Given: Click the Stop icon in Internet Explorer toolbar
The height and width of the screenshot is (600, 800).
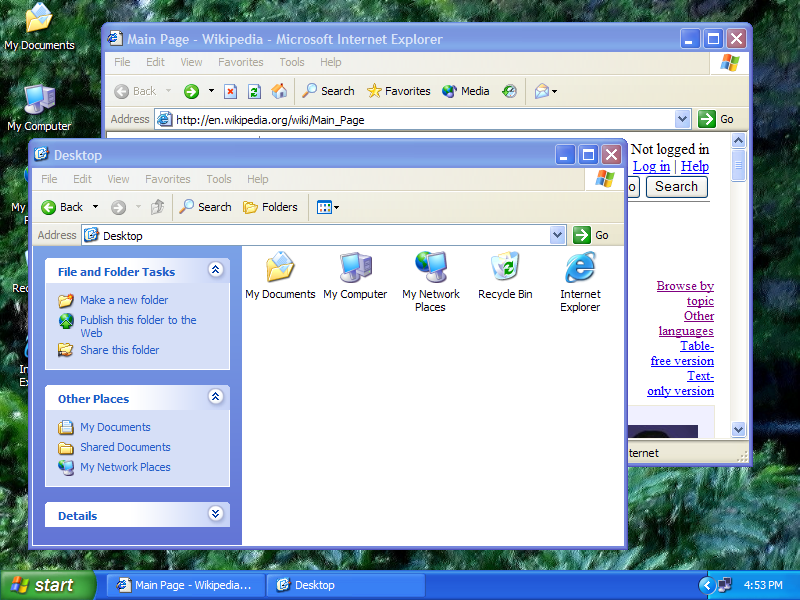Looking at the screenshot, I should pos(230,91).
